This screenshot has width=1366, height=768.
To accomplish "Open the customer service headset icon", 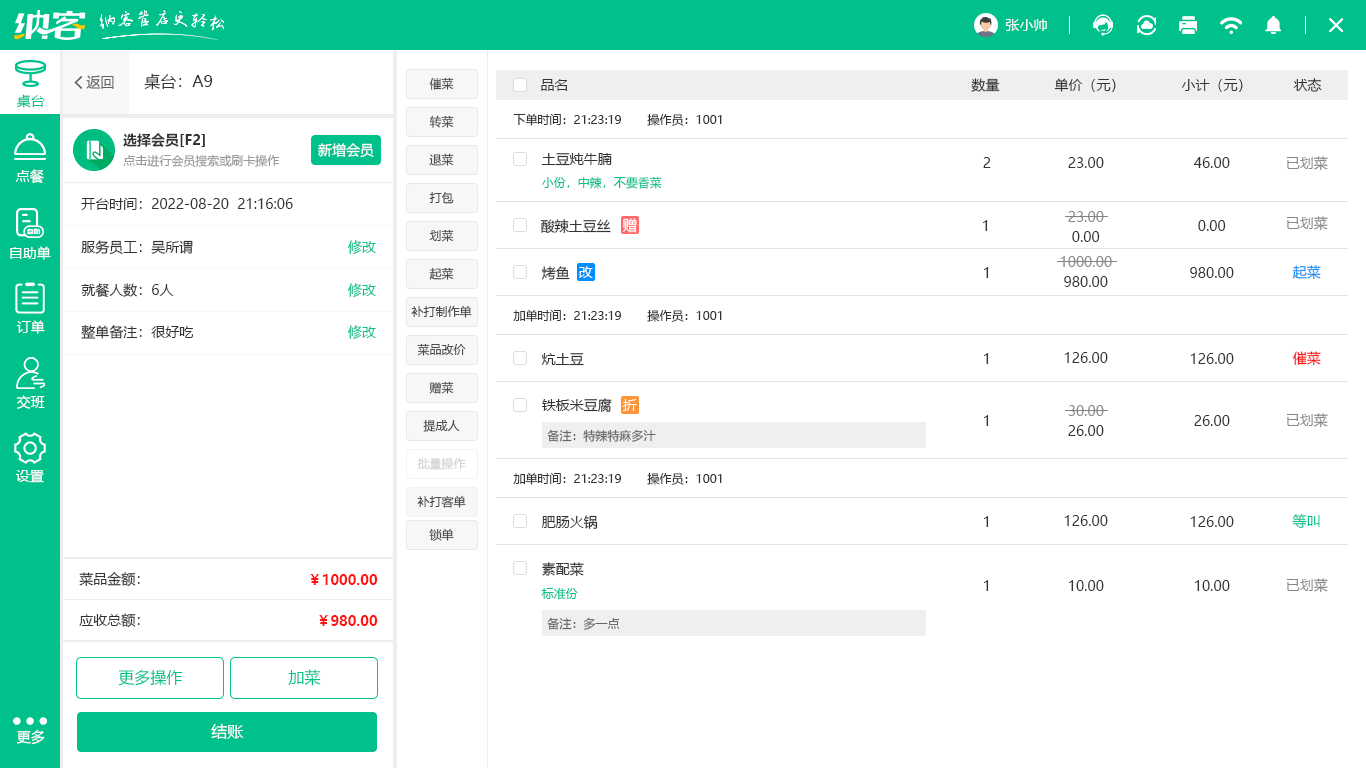I will click(1103, 25).
